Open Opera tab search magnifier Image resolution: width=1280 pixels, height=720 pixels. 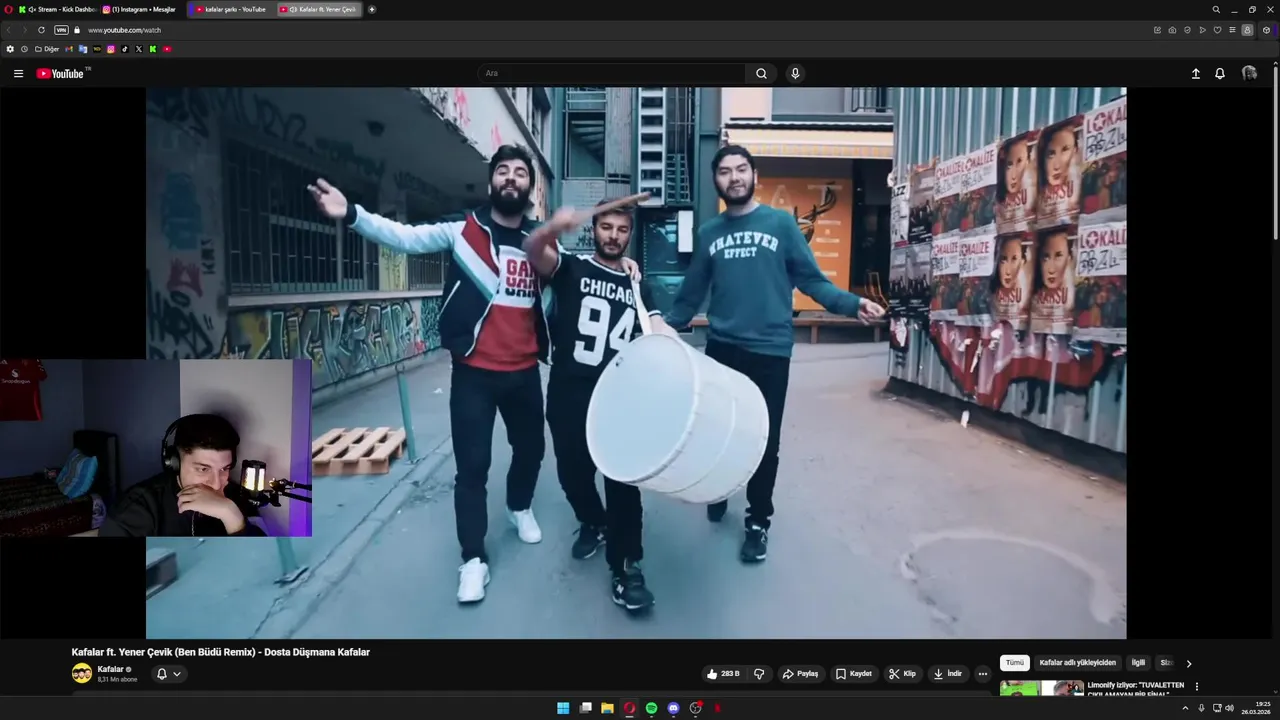click(1216, 9)
